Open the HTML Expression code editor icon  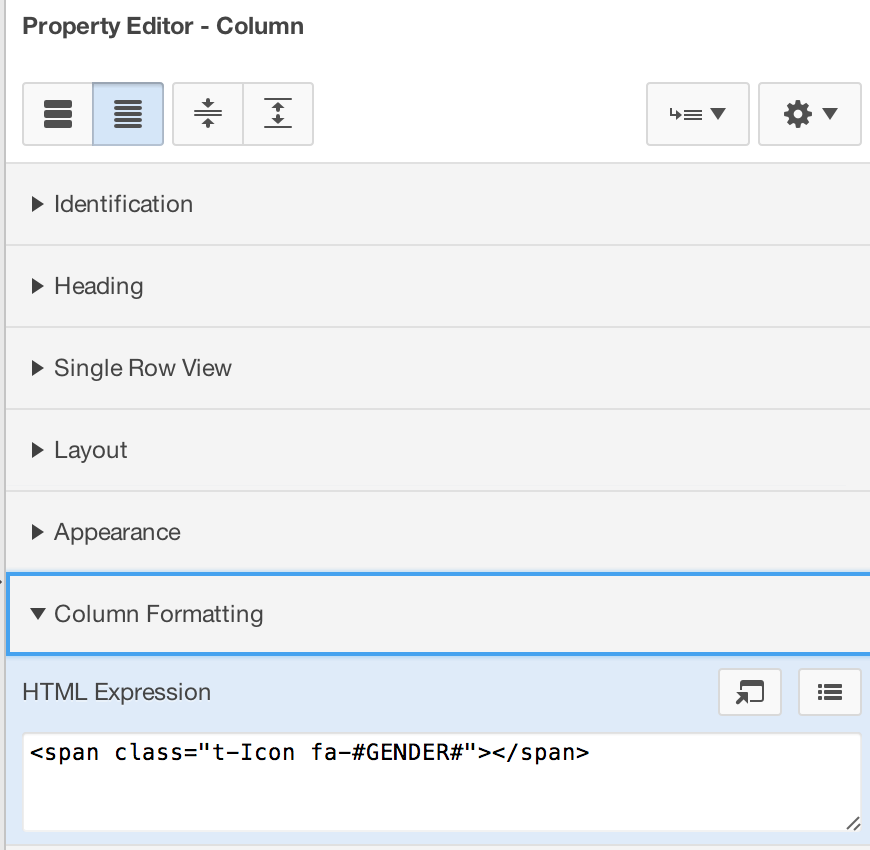pyautogui.click(x=749, y=692)
